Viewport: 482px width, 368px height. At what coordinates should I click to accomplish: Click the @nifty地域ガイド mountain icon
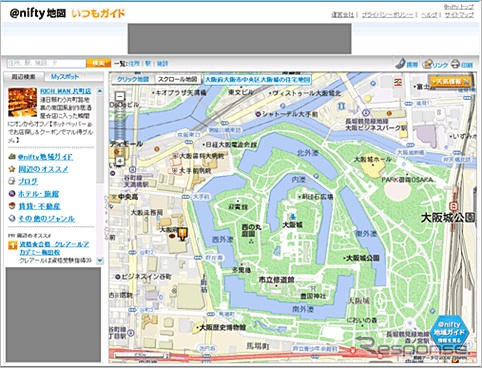12,156
